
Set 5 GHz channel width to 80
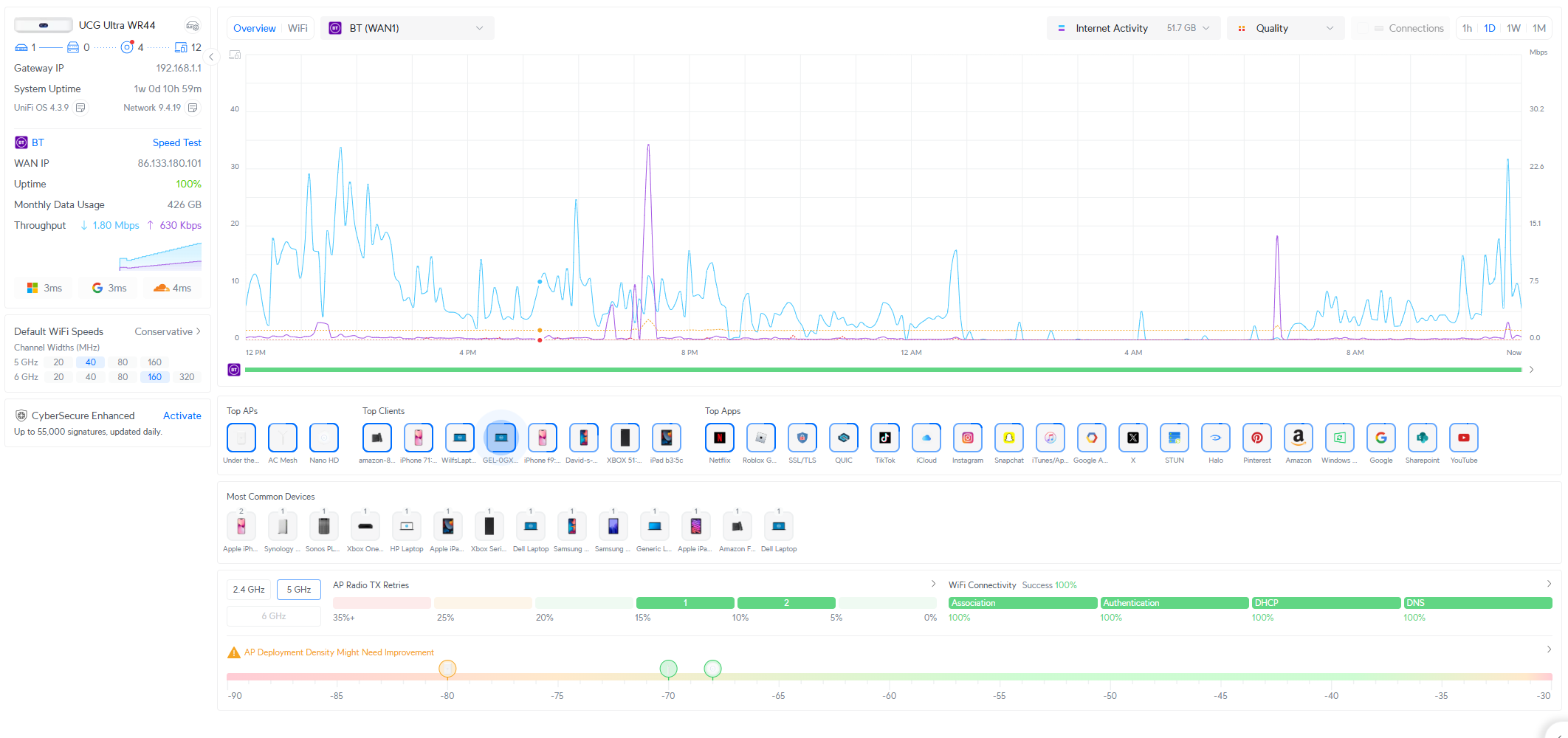[x=123, y=362]
